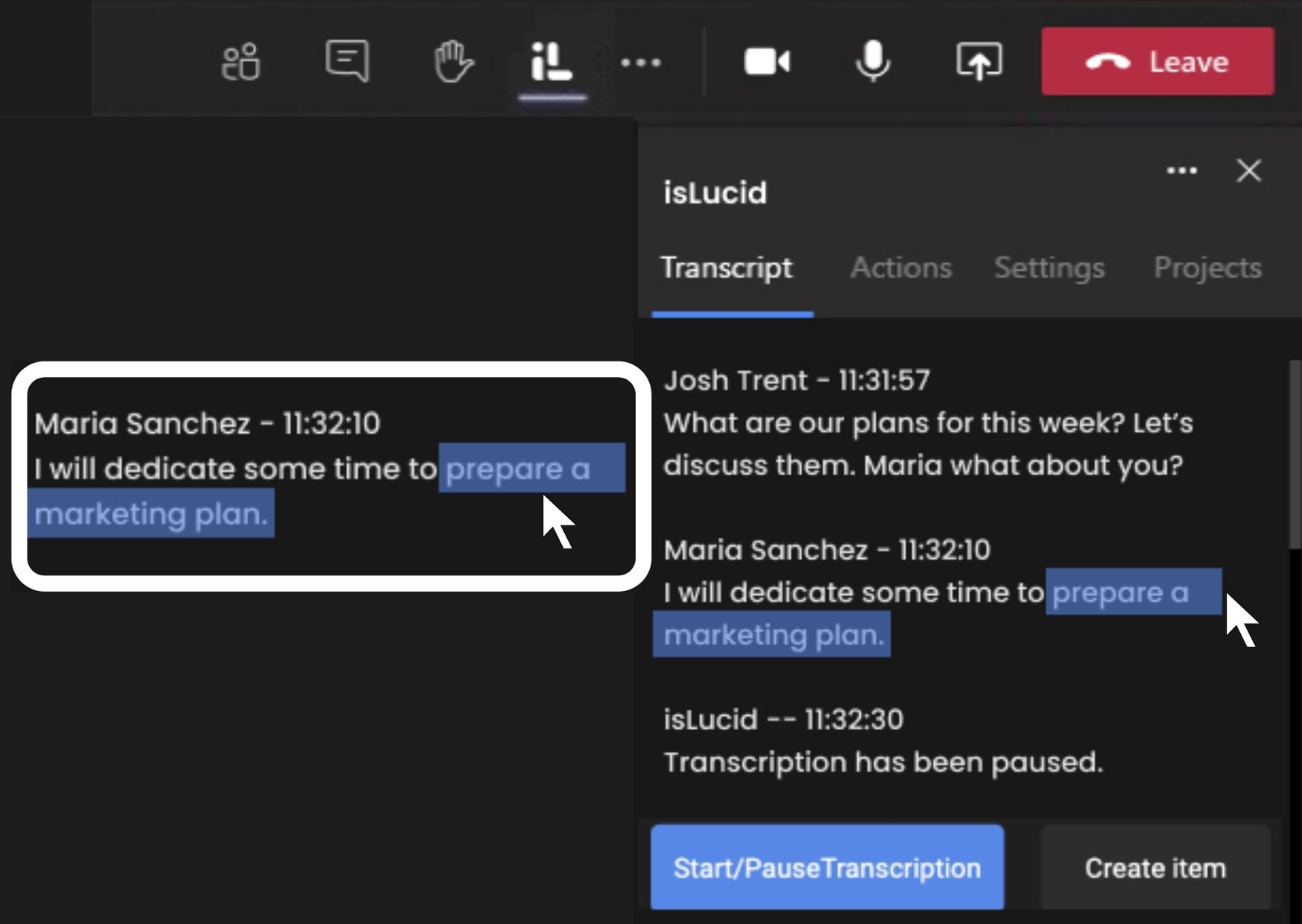Click the Create item button
Screen dimensions: 1302x924
pyautogui.click(x=1155, y=867)
